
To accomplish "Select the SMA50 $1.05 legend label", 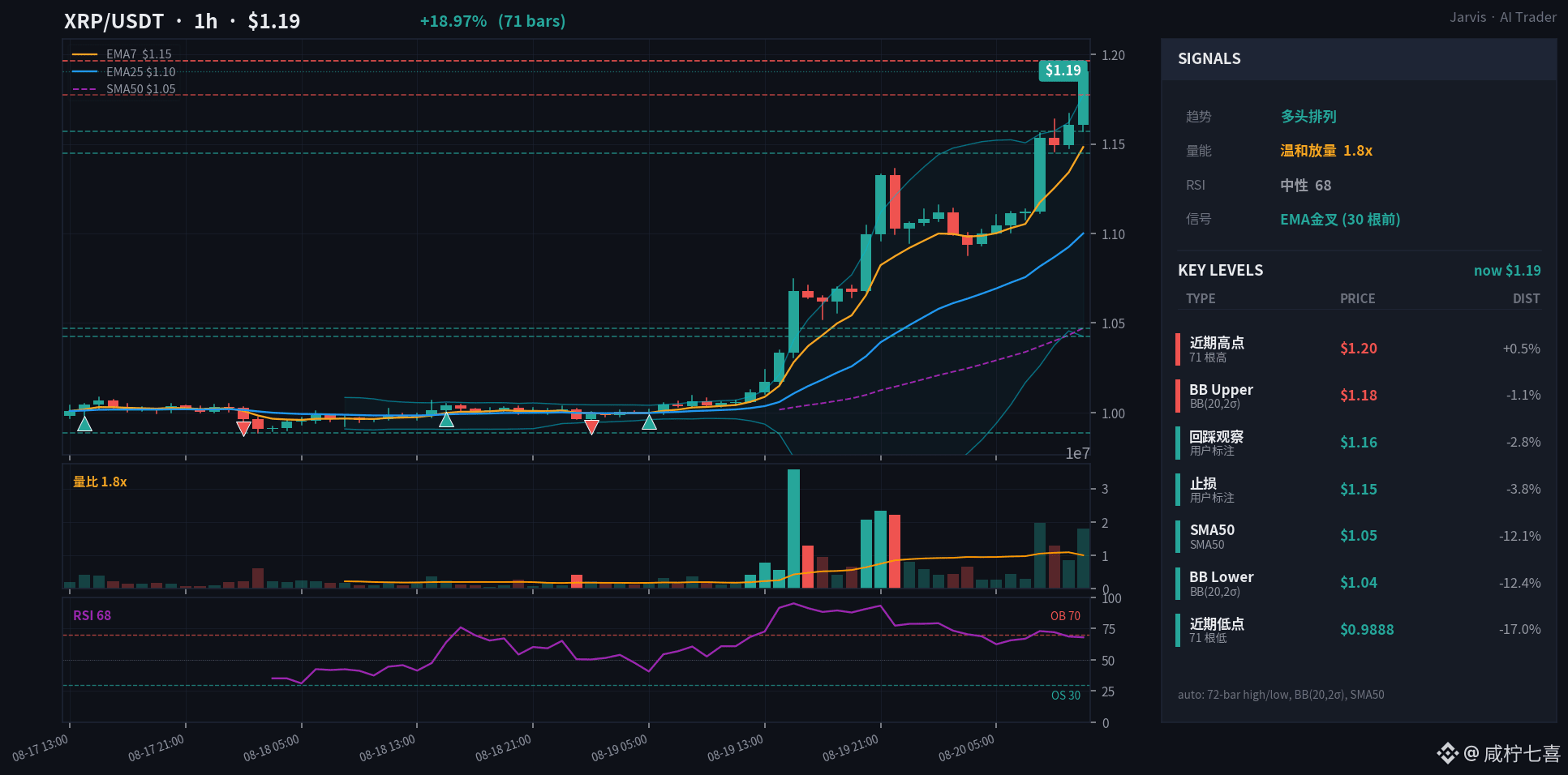I will click(140, 89).
